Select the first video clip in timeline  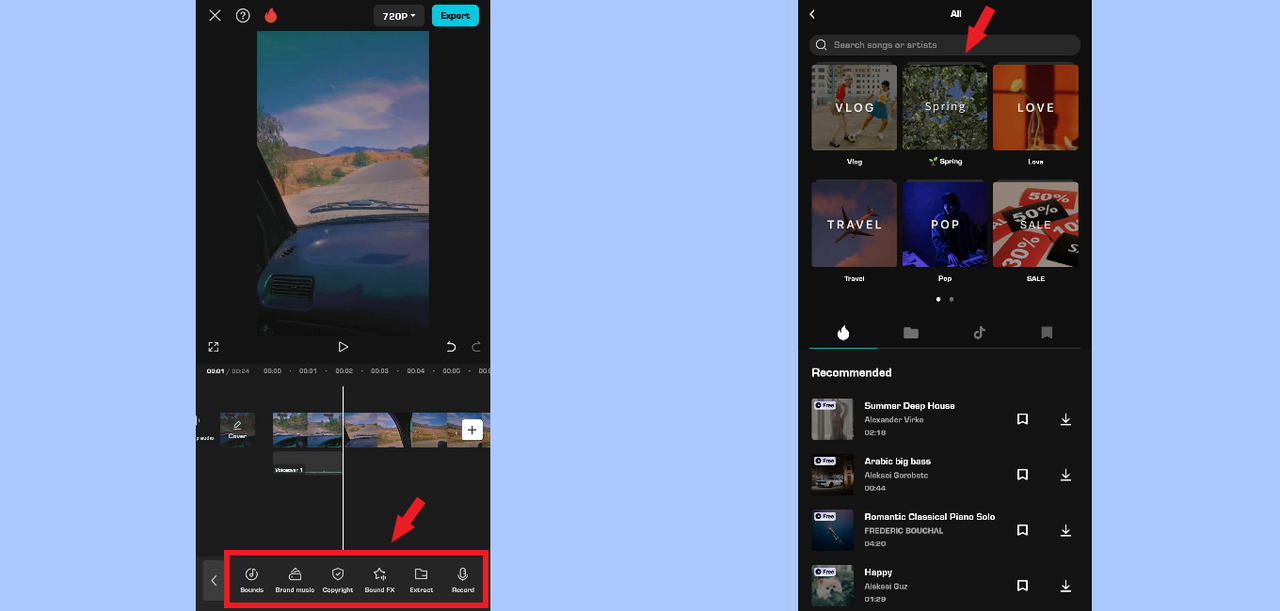click(x=307, y=430)
